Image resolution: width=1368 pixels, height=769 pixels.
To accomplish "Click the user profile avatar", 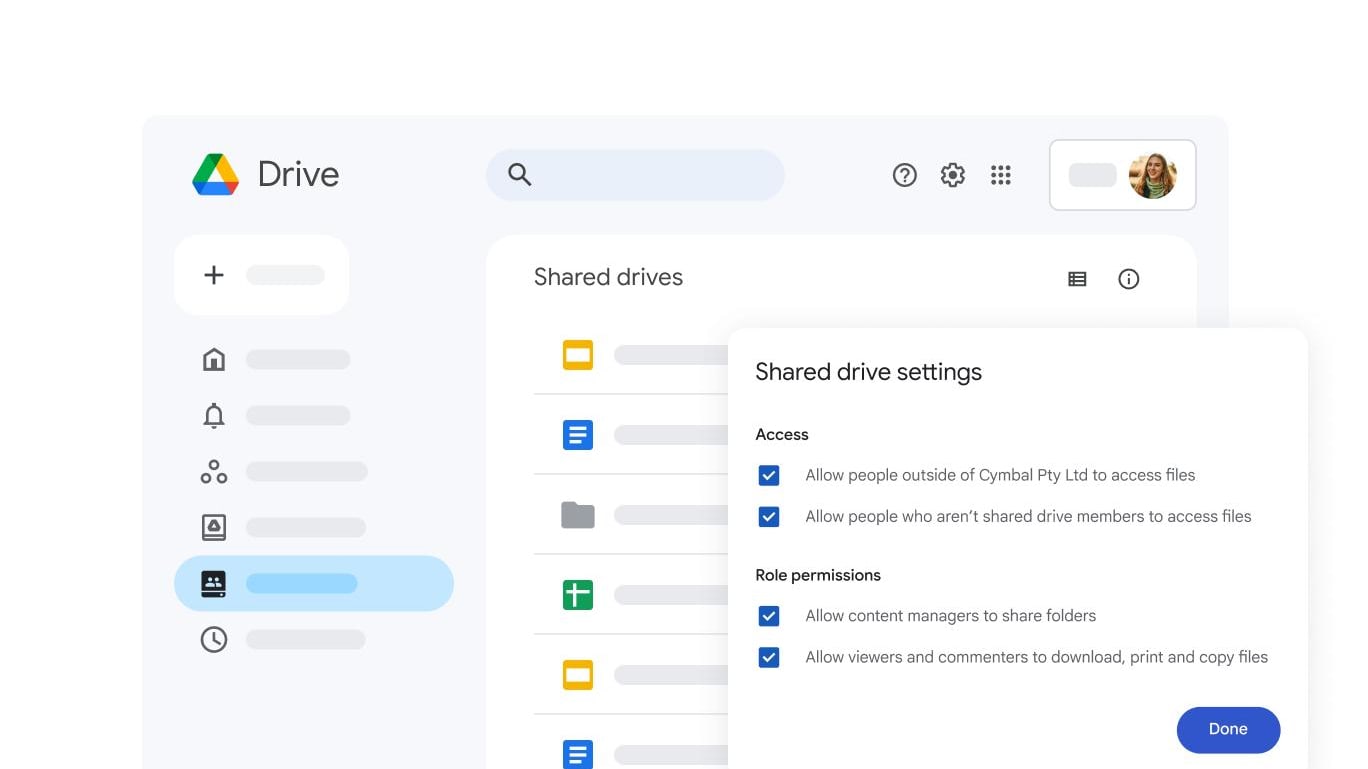I will pyautogui.click(x=1152, y=175).
